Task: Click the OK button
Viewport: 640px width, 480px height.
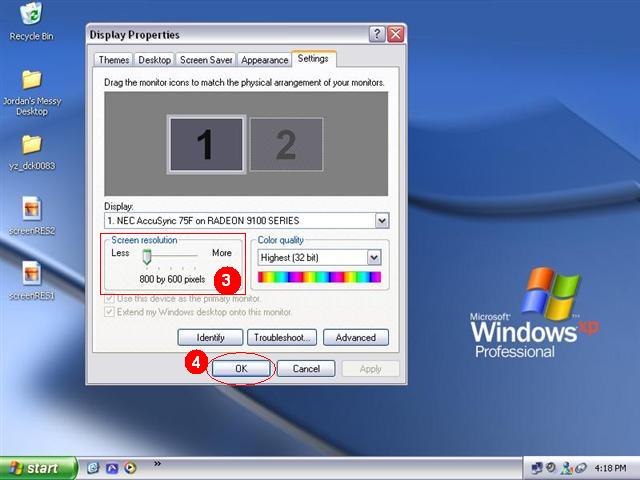Action: [241, 369]
